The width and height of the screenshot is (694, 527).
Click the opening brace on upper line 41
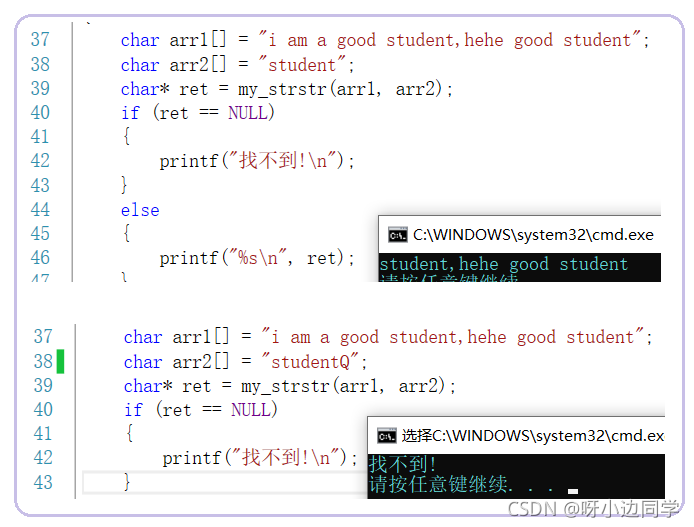[126, 136]
